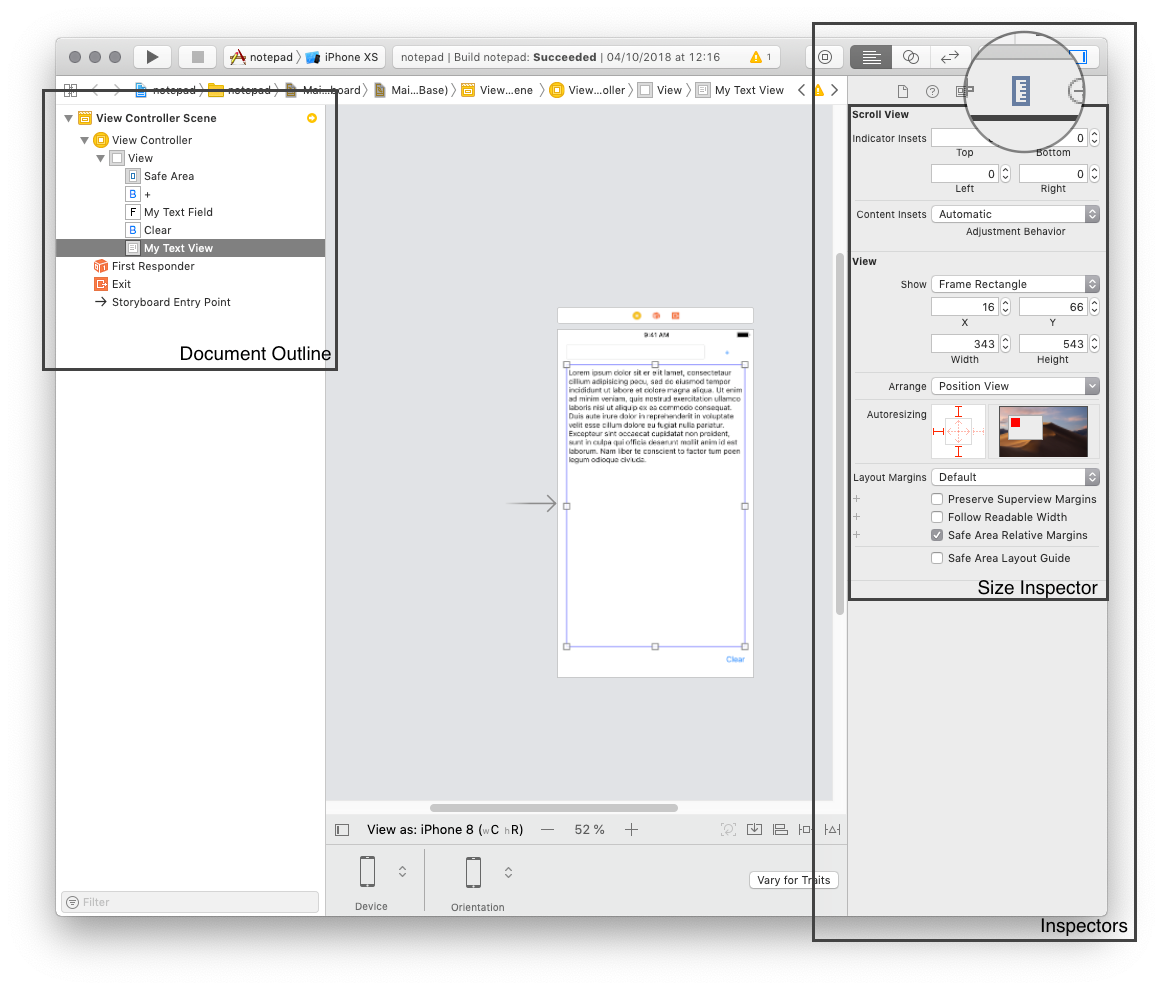Open the Size inspector ruler icon
The height and width of the screenshot is (990, 1163).
[1020, 92]
